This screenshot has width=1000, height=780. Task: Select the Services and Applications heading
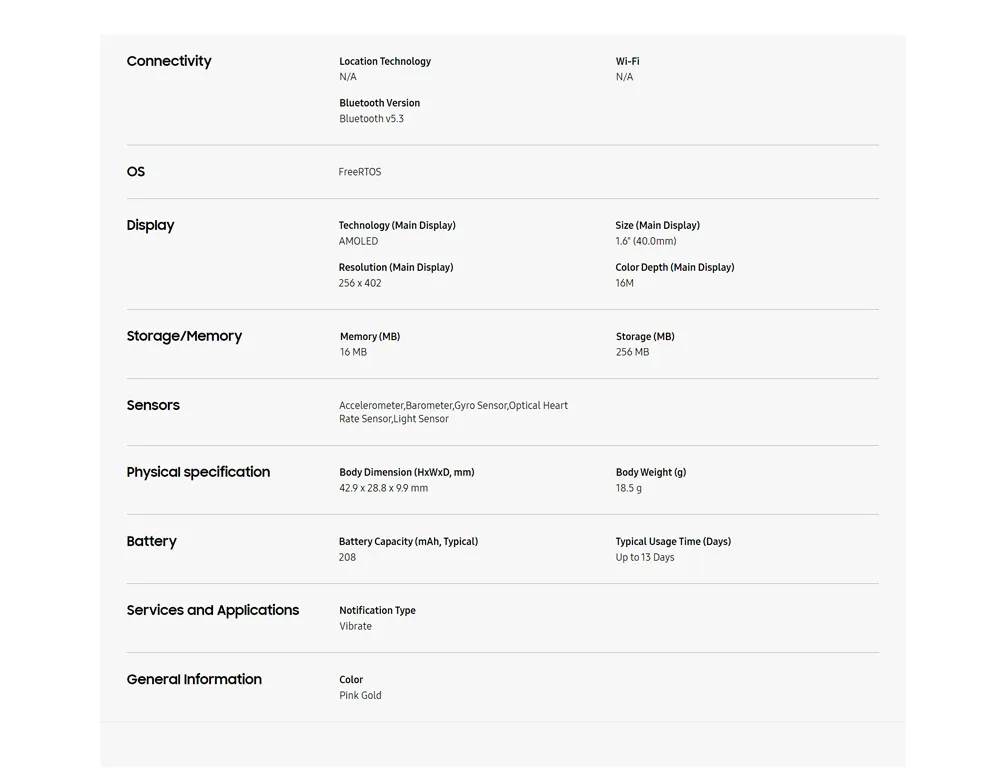pos(213,610)
